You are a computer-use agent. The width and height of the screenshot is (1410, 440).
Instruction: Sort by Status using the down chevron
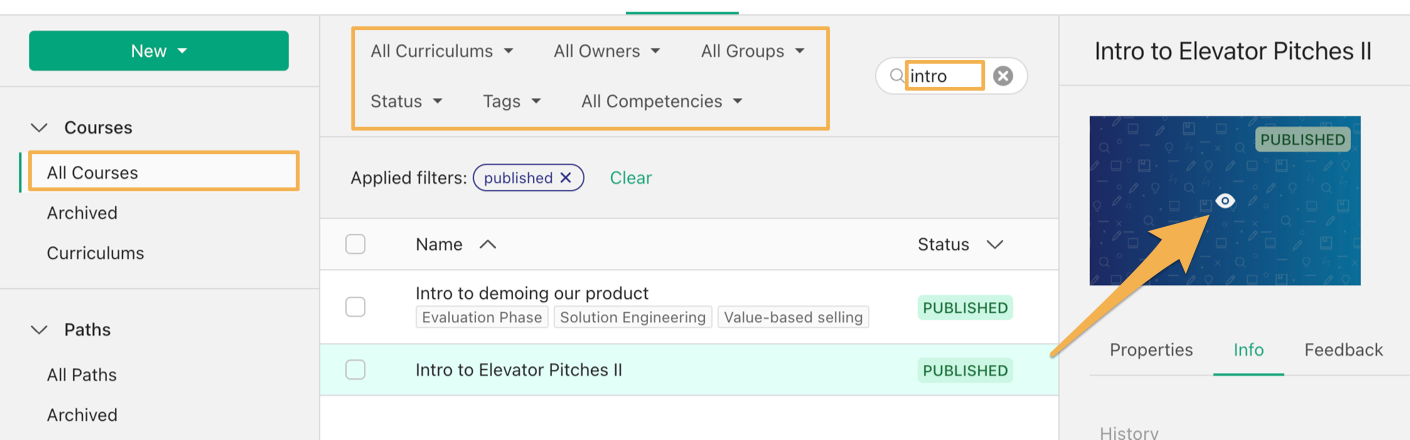[994, 244]
